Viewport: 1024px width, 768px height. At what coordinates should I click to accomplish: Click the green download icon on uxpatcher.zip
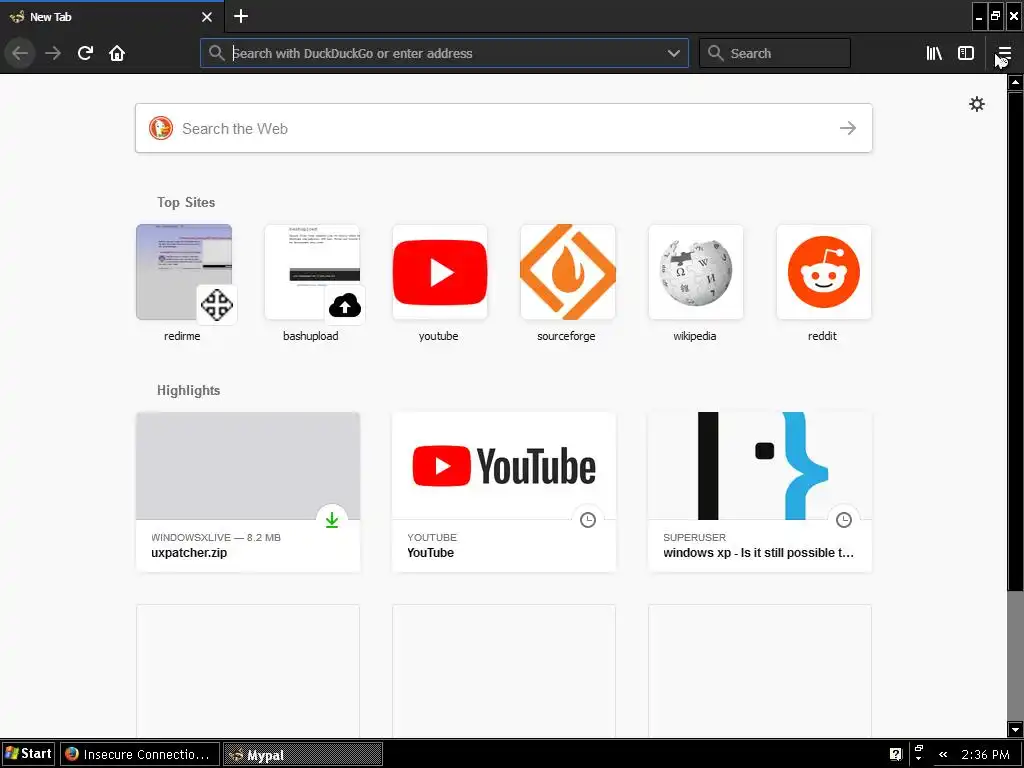pyautogui.click(x=332, y=520)
